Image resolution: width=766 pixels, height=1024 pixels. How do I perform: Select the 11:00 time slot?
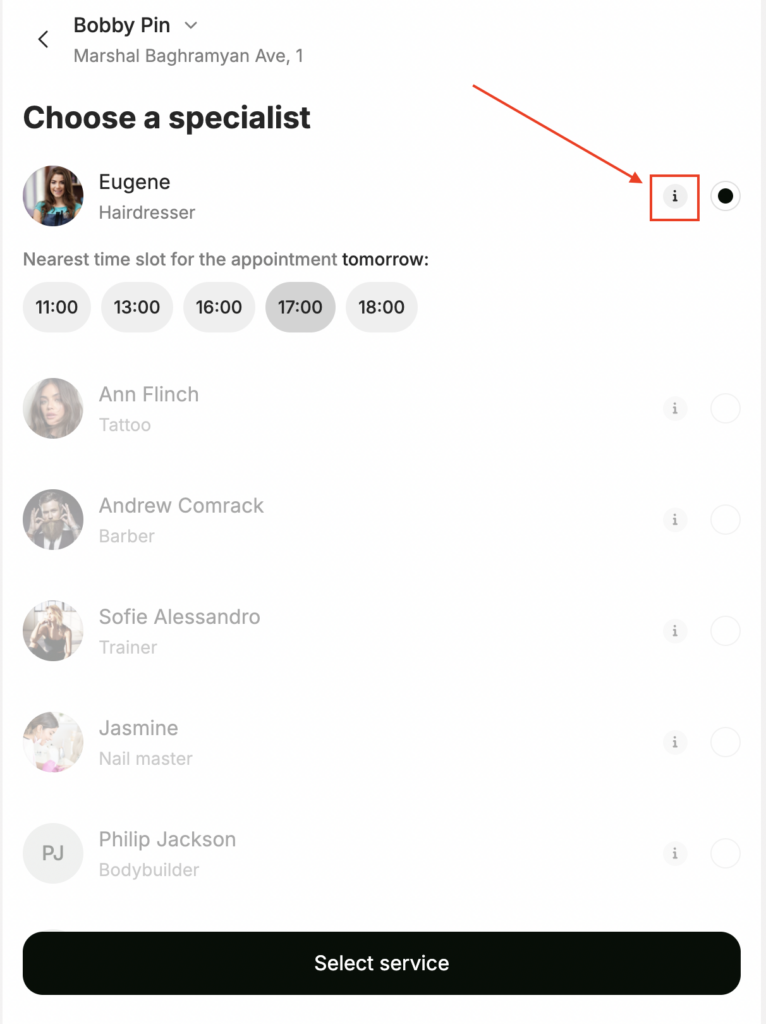pos(57,307)
